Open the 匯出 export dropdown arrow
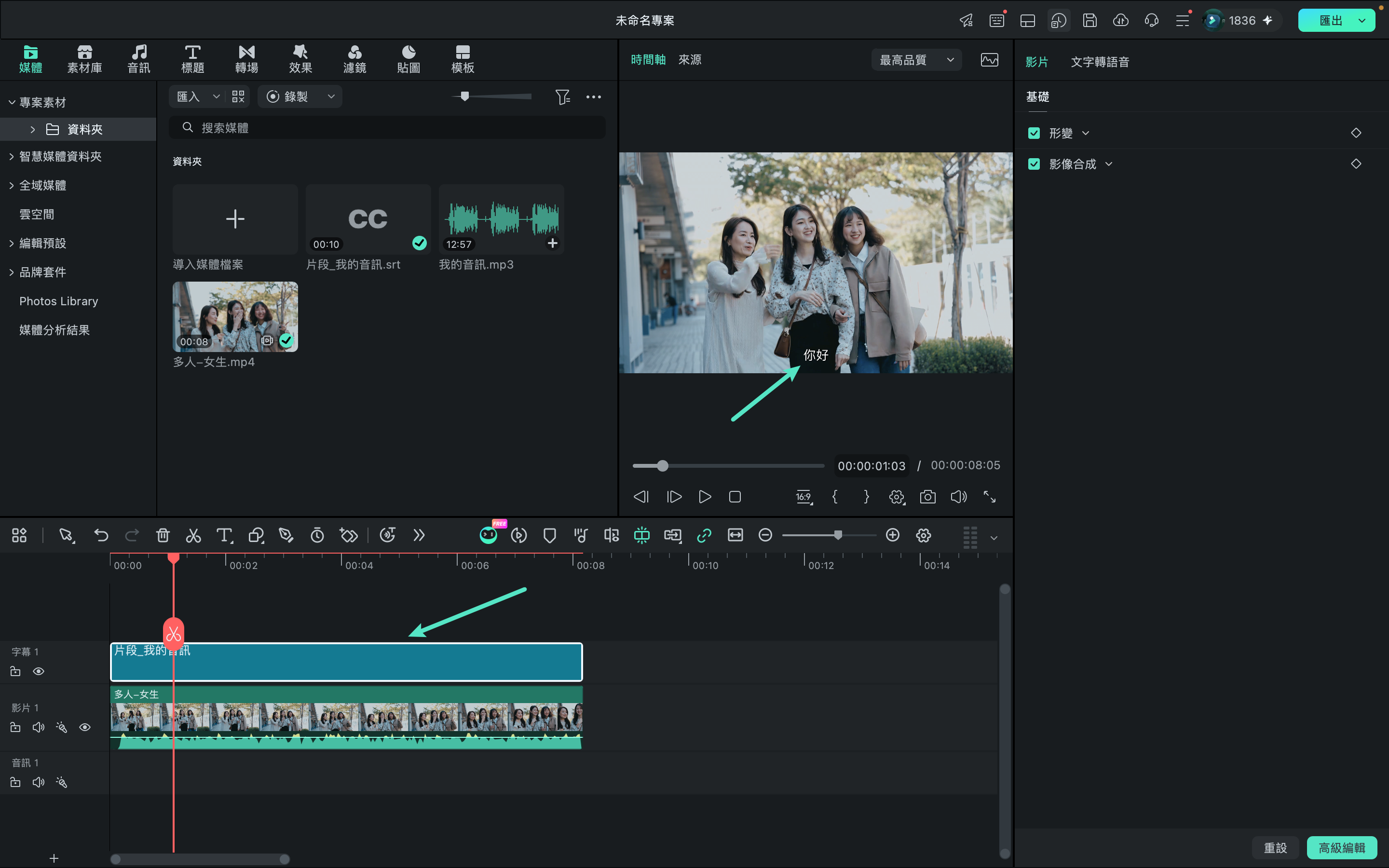Image resolution: width=1389 pixels, height=868 pixels. [x=1362, y=21]
